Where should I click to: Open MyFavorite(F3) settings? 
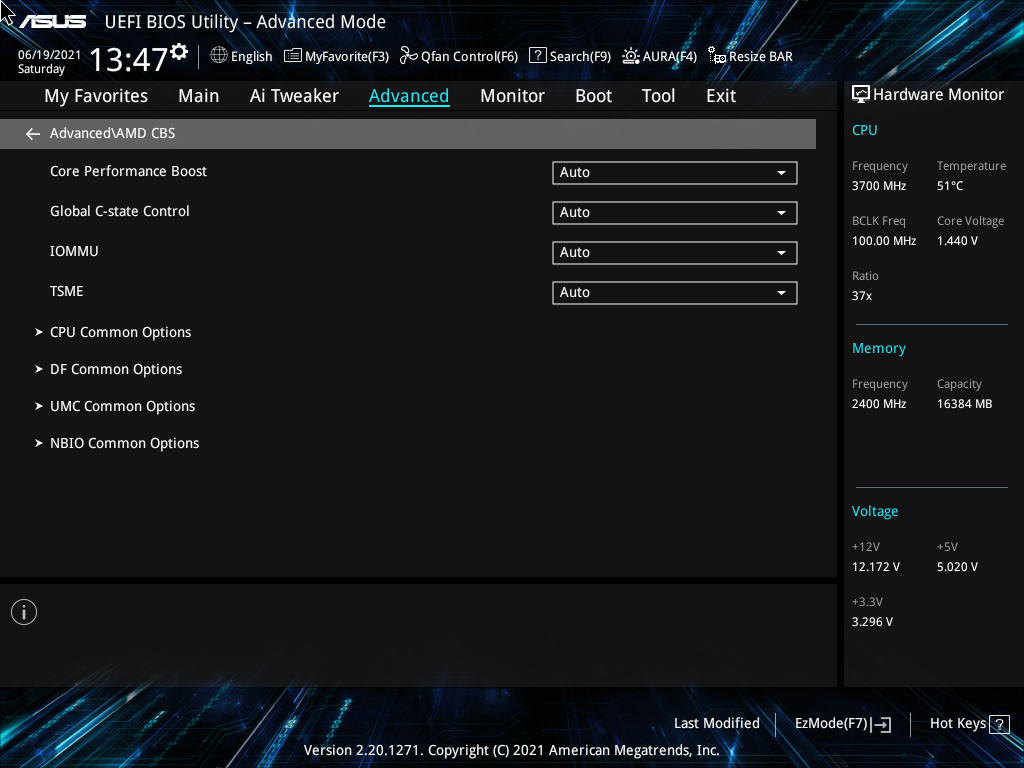[336, 56]
